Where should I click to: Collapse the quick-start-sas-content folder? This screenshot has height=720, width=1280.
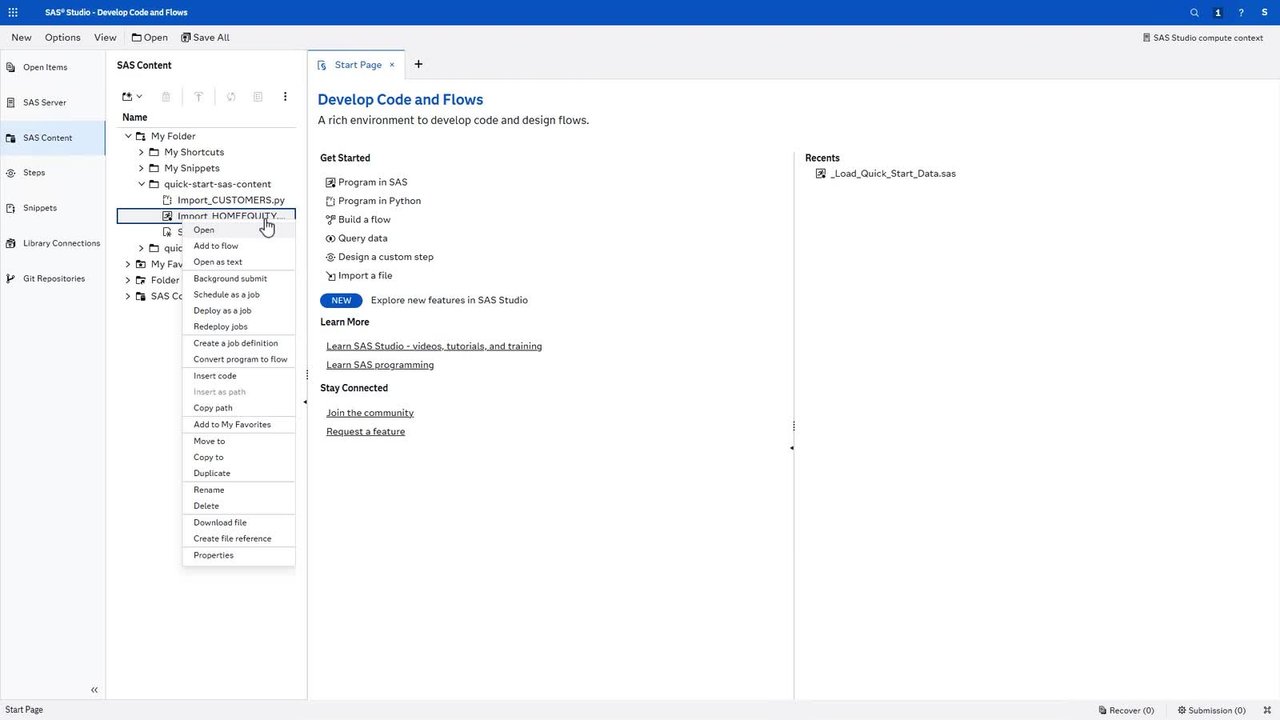pos(141,184)
